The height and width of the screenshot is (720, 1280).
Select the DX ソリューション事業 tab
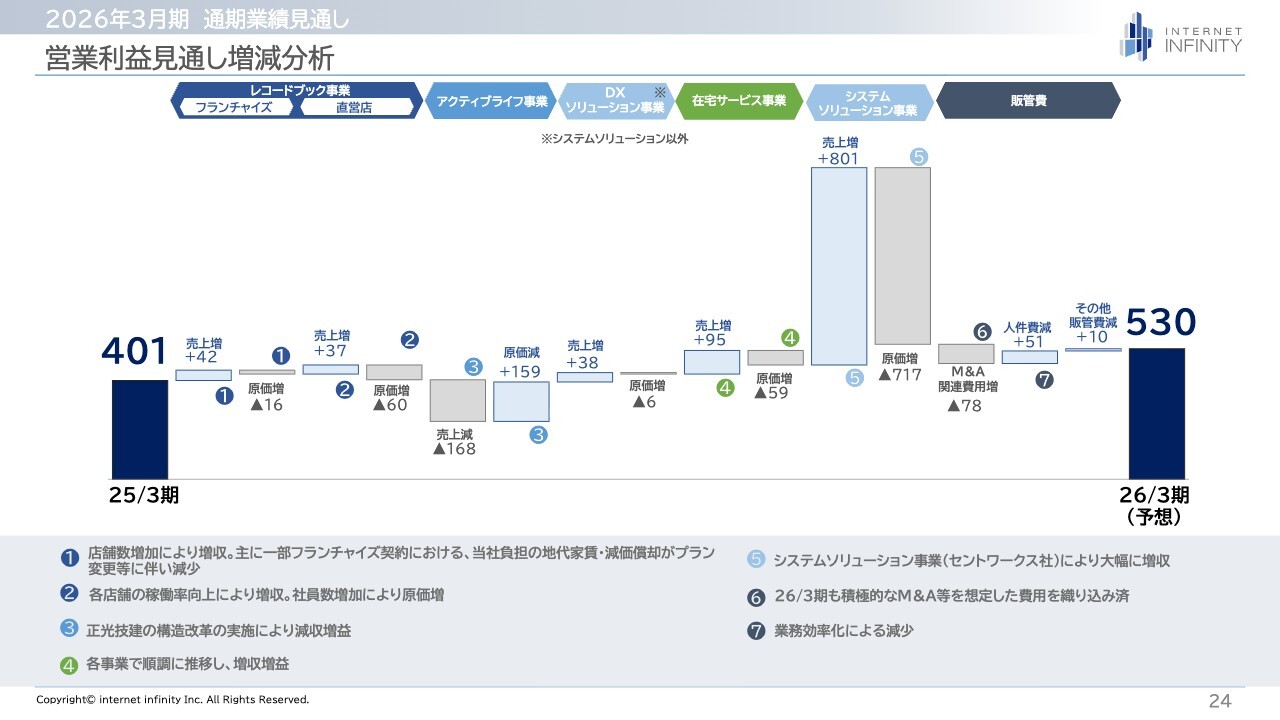point(613,101)
